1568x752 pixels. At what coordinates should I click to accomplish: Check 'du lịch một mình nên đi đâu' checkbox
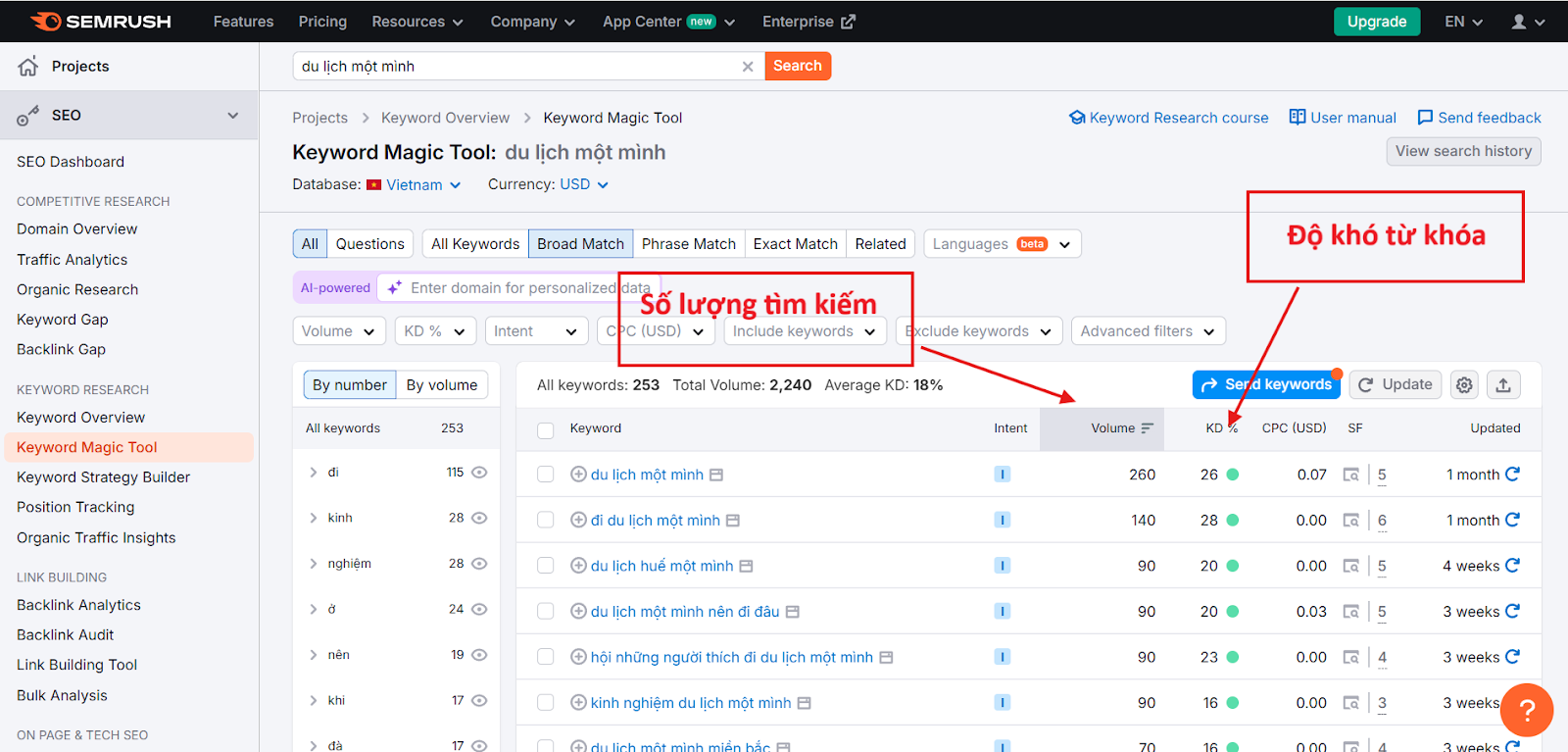click(546, 612)
